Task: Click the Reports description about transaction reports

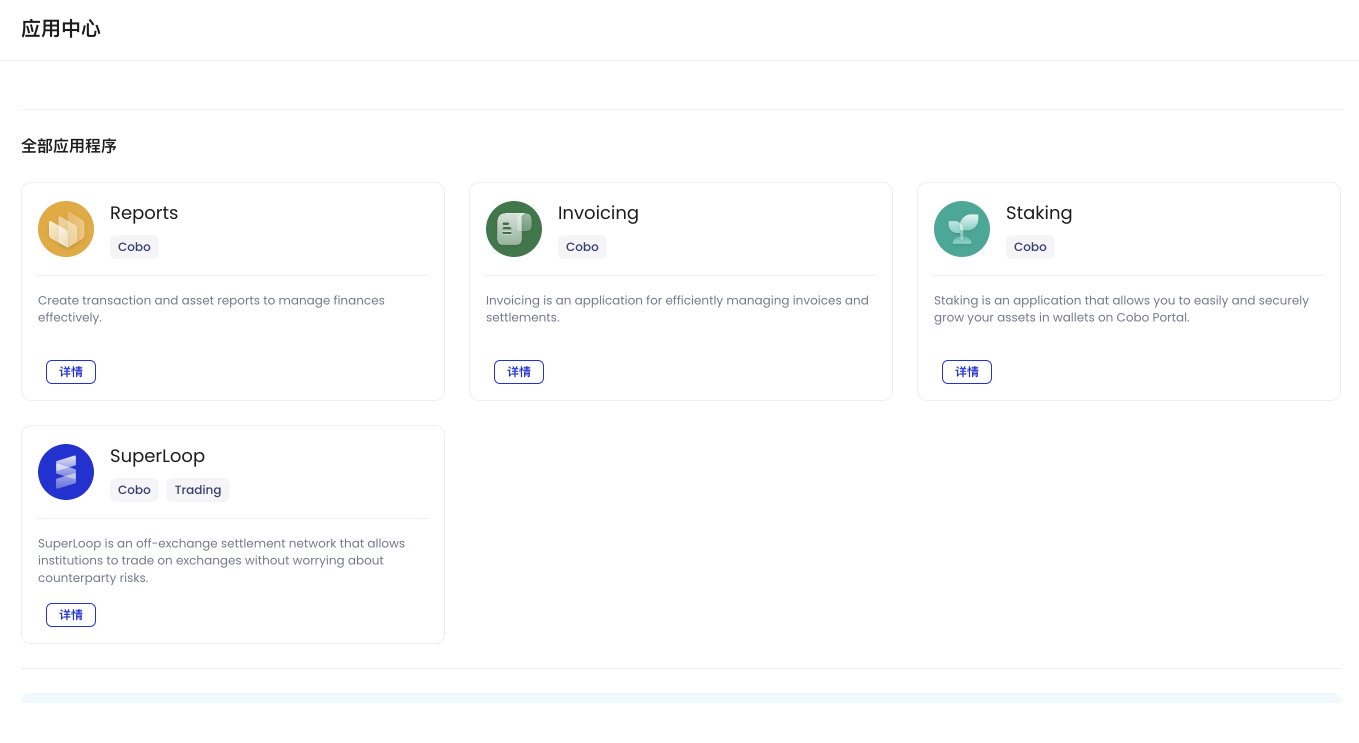Action: click(x=211, y=309)
